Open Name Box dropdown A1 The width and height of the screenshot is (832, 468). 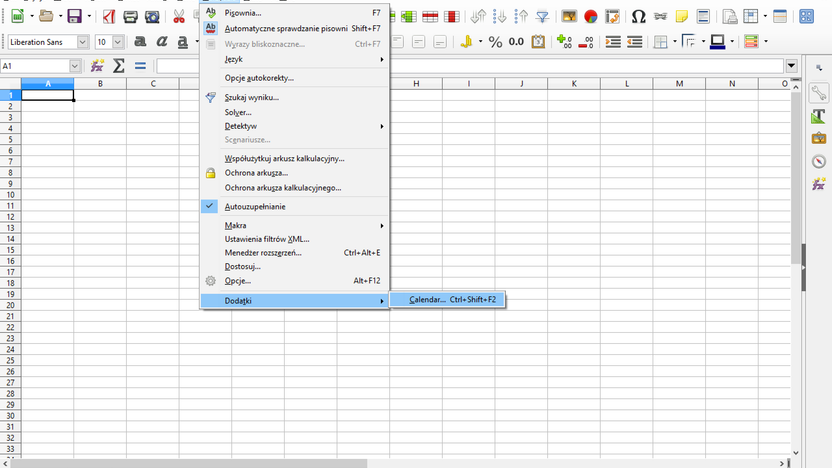[x=75, y=66]
